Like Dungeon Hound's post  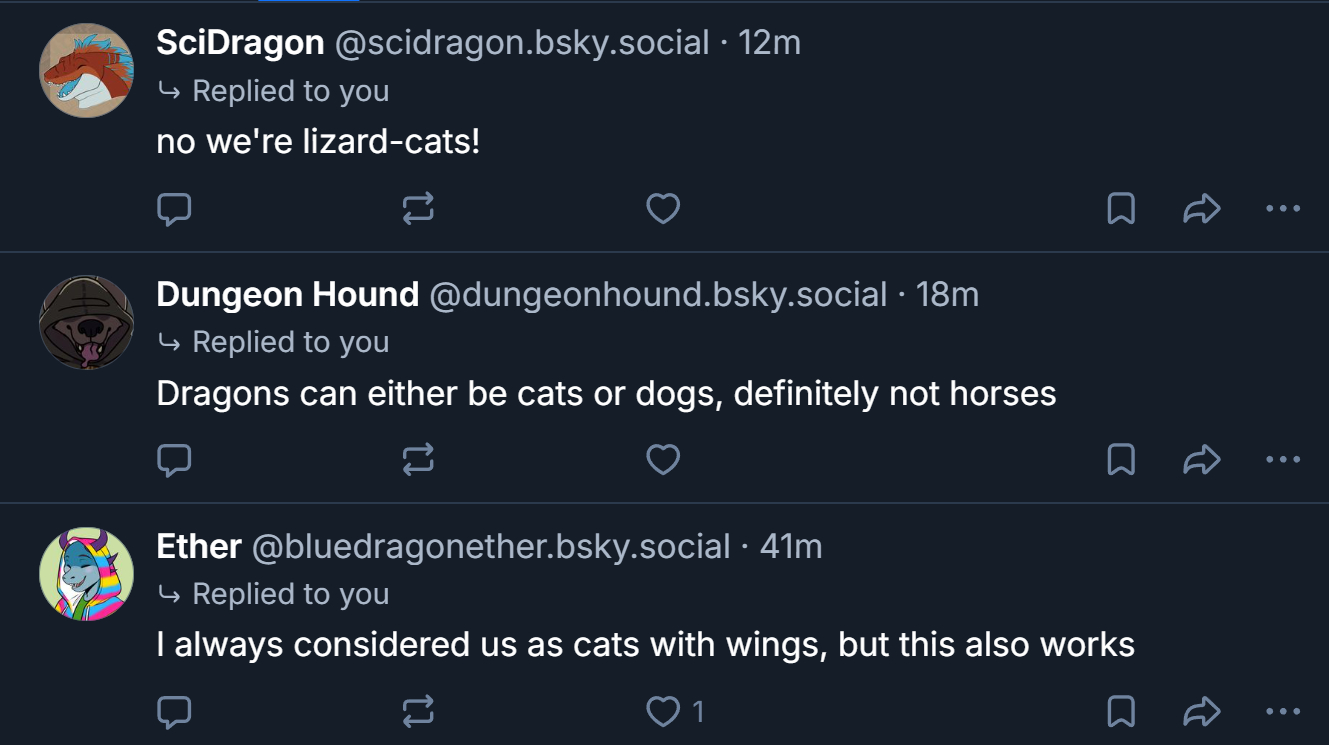coord(663,459)
